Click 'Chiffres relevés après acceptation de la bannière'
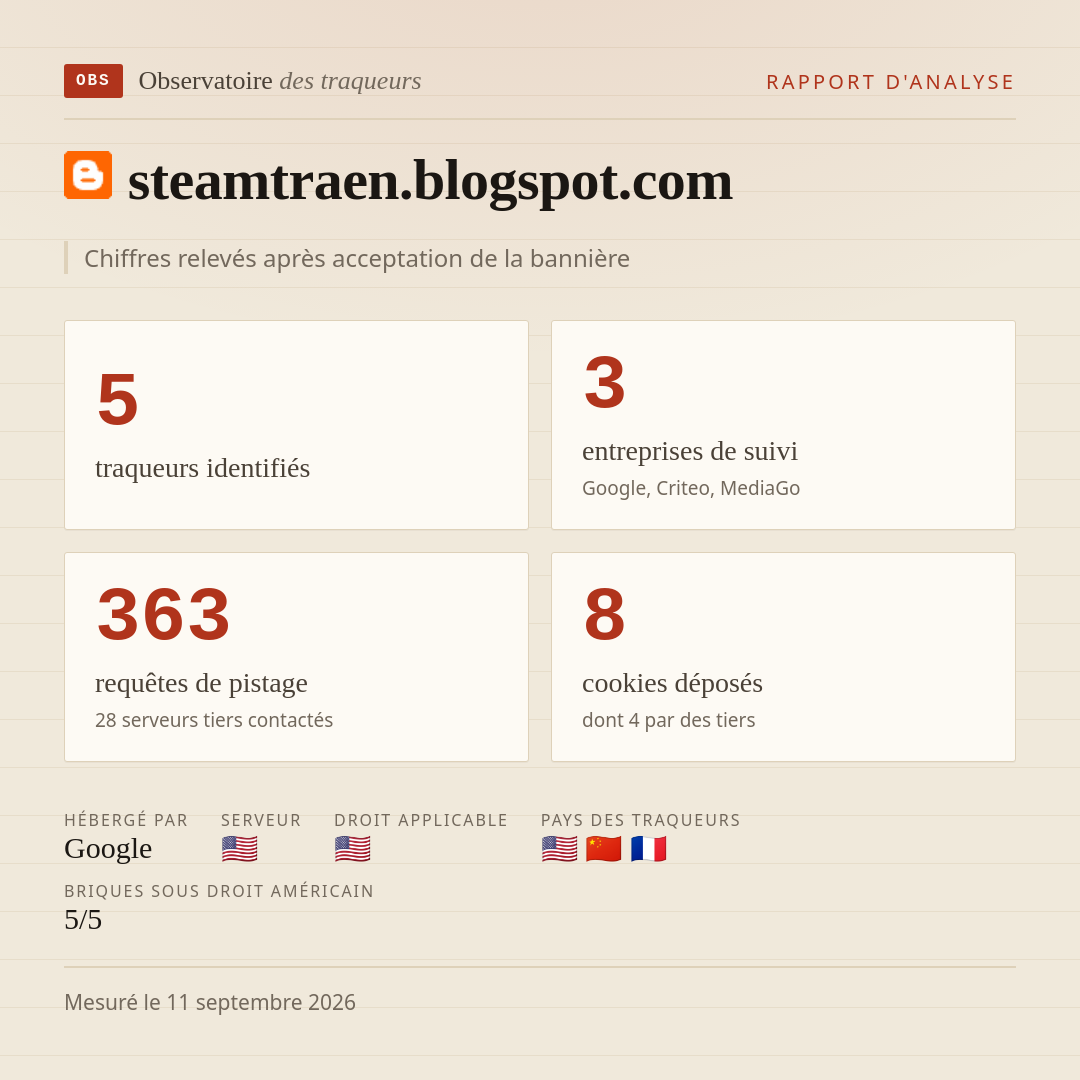This screenshot has width=1080, height=1080. pos(357,258)
